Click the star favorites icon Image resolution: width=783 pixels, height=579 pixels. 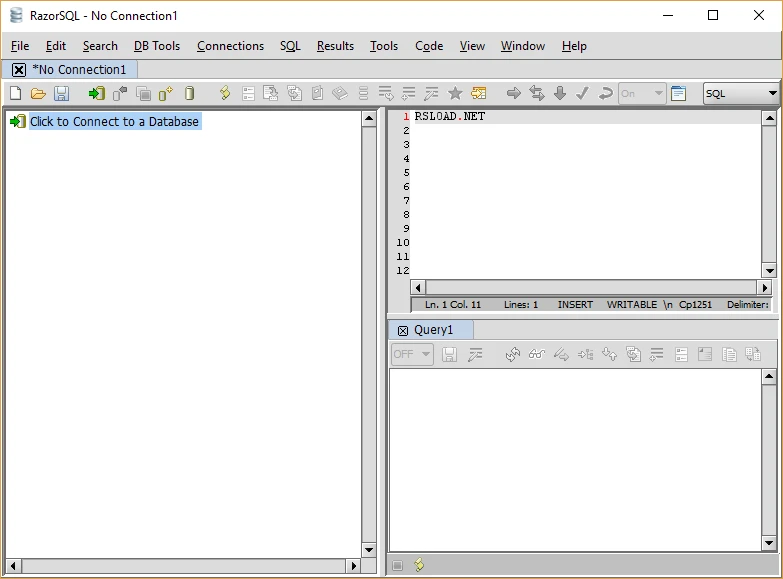tap(455, 93)
